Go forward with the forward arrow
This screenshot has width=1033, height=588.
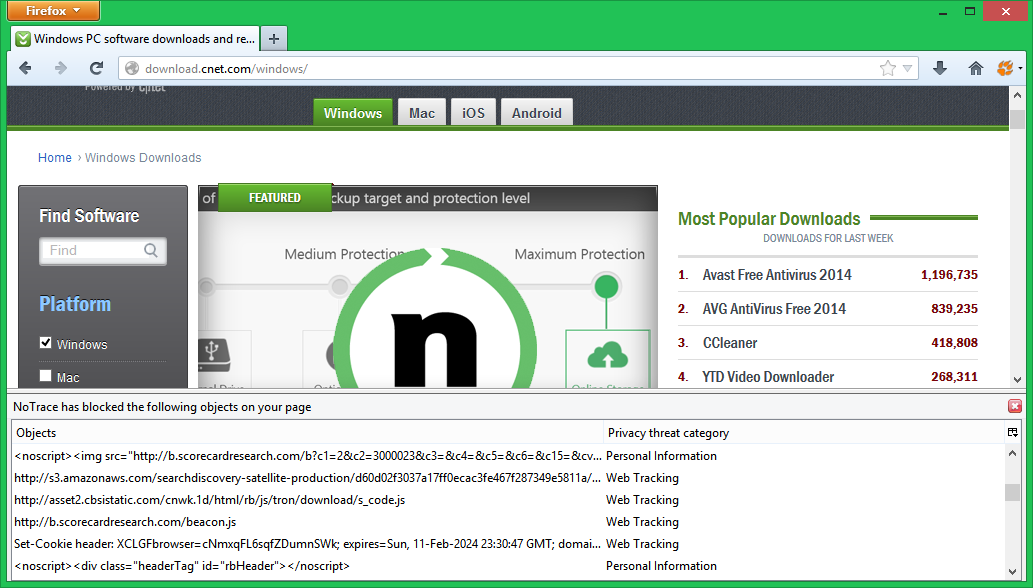[x=61, y=68]
